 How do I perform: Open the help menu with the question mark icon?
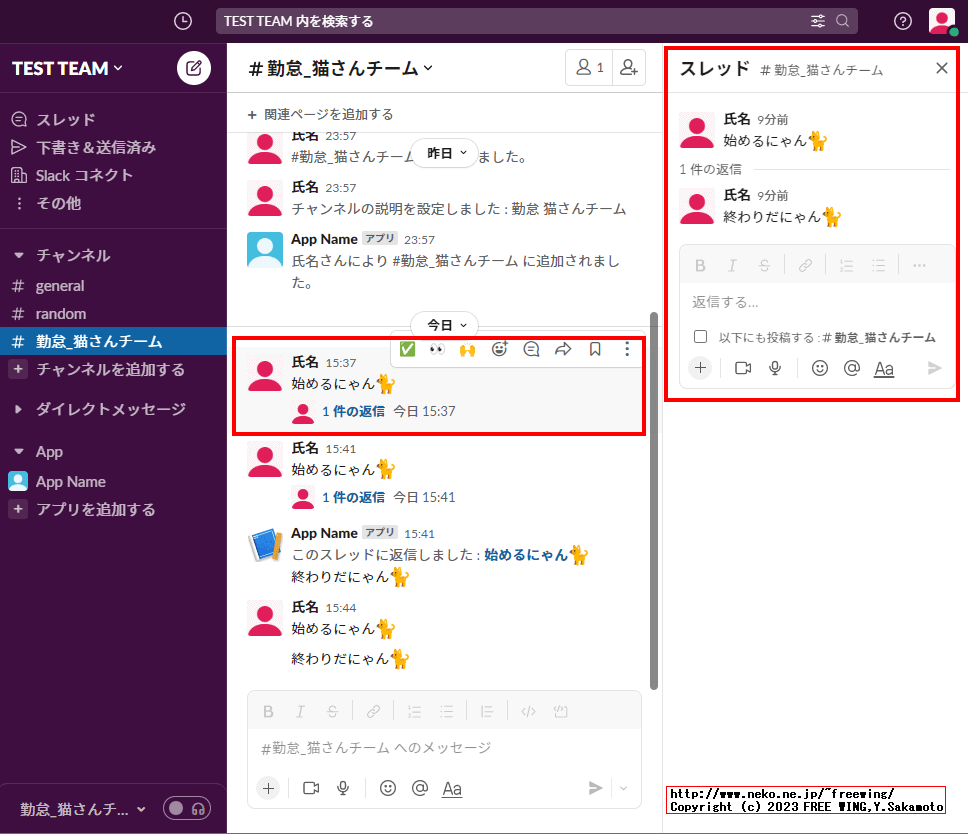coord(902,20)
